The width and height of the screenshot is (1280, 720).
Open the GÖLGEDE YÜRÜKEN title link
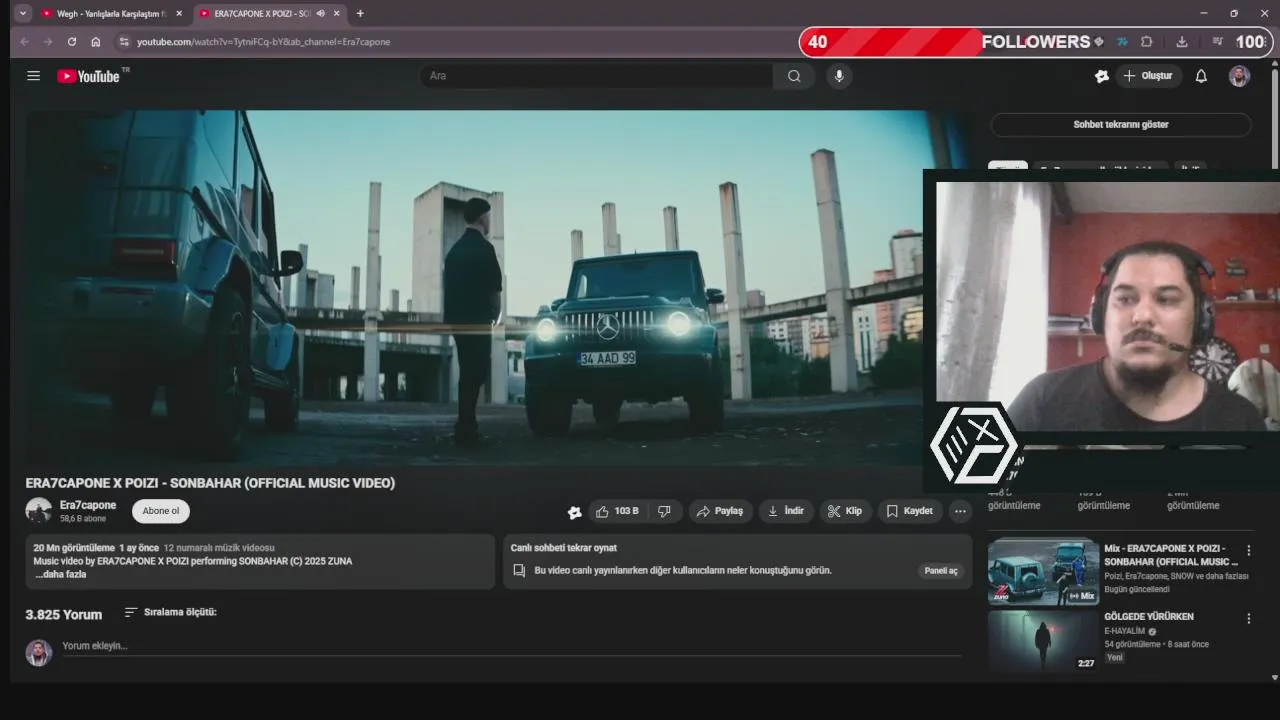click(1149, 617)
